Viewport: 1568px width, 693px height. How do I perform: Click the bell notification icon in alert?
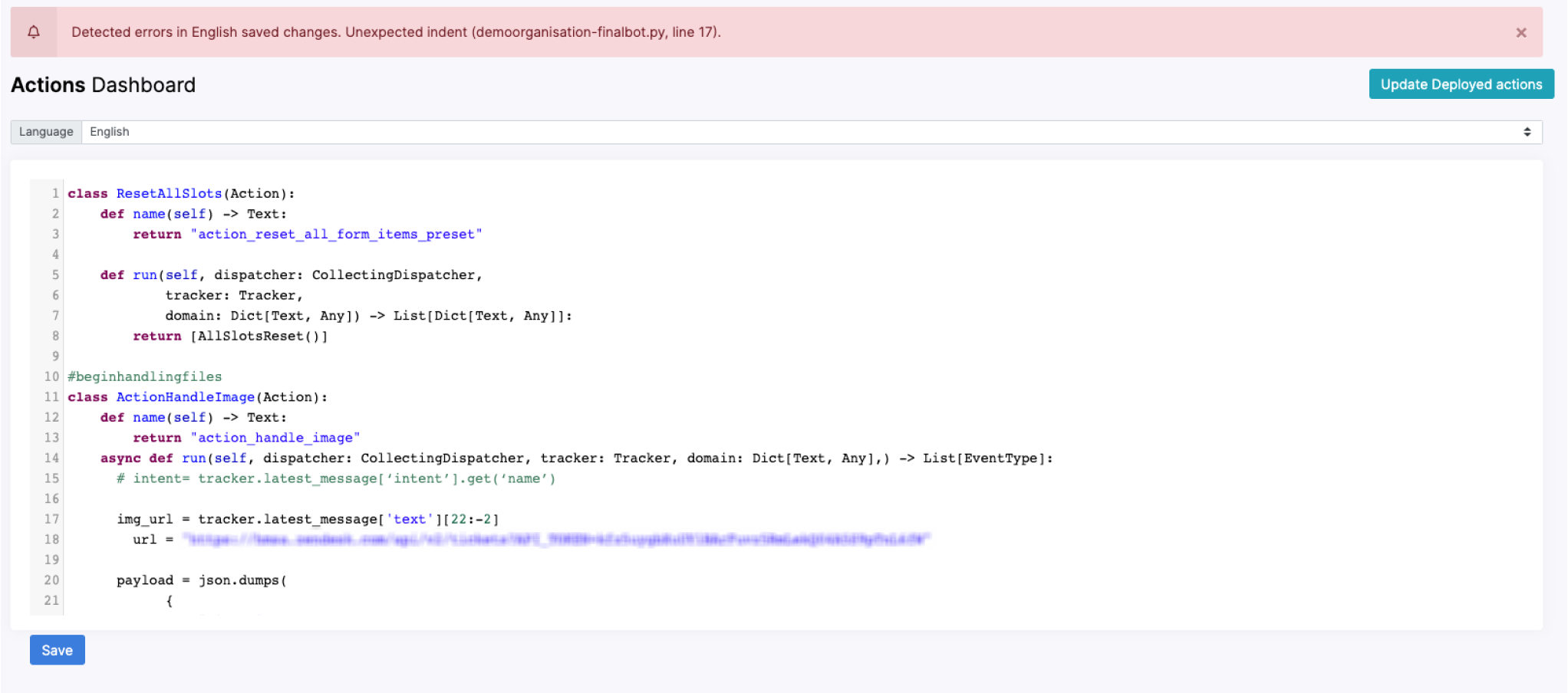[x=34, y=32]
